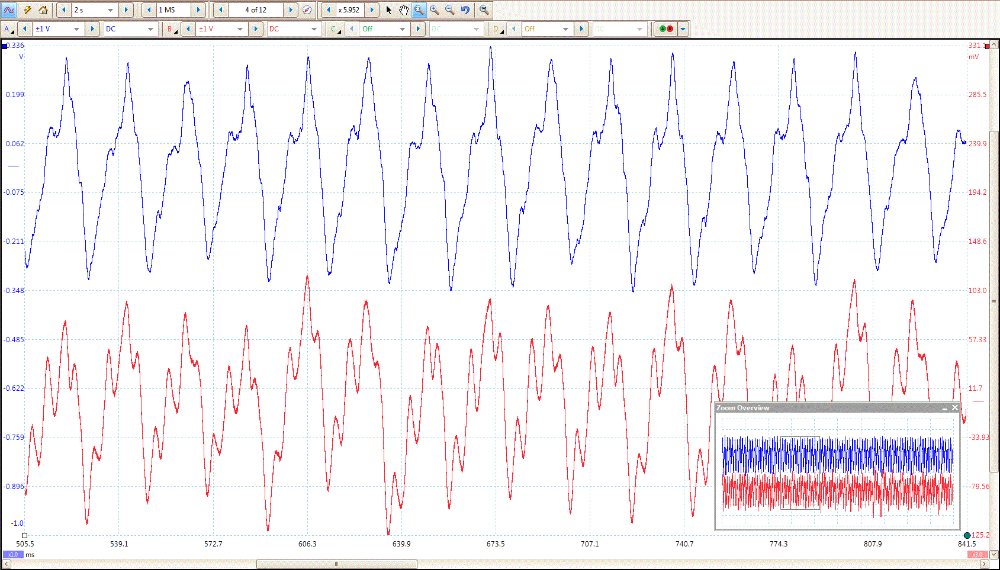Image resolution: width=1000 pixels, height=570 pixels.
Task: Select the scope mode waveform icon
Action: point(8,9)
